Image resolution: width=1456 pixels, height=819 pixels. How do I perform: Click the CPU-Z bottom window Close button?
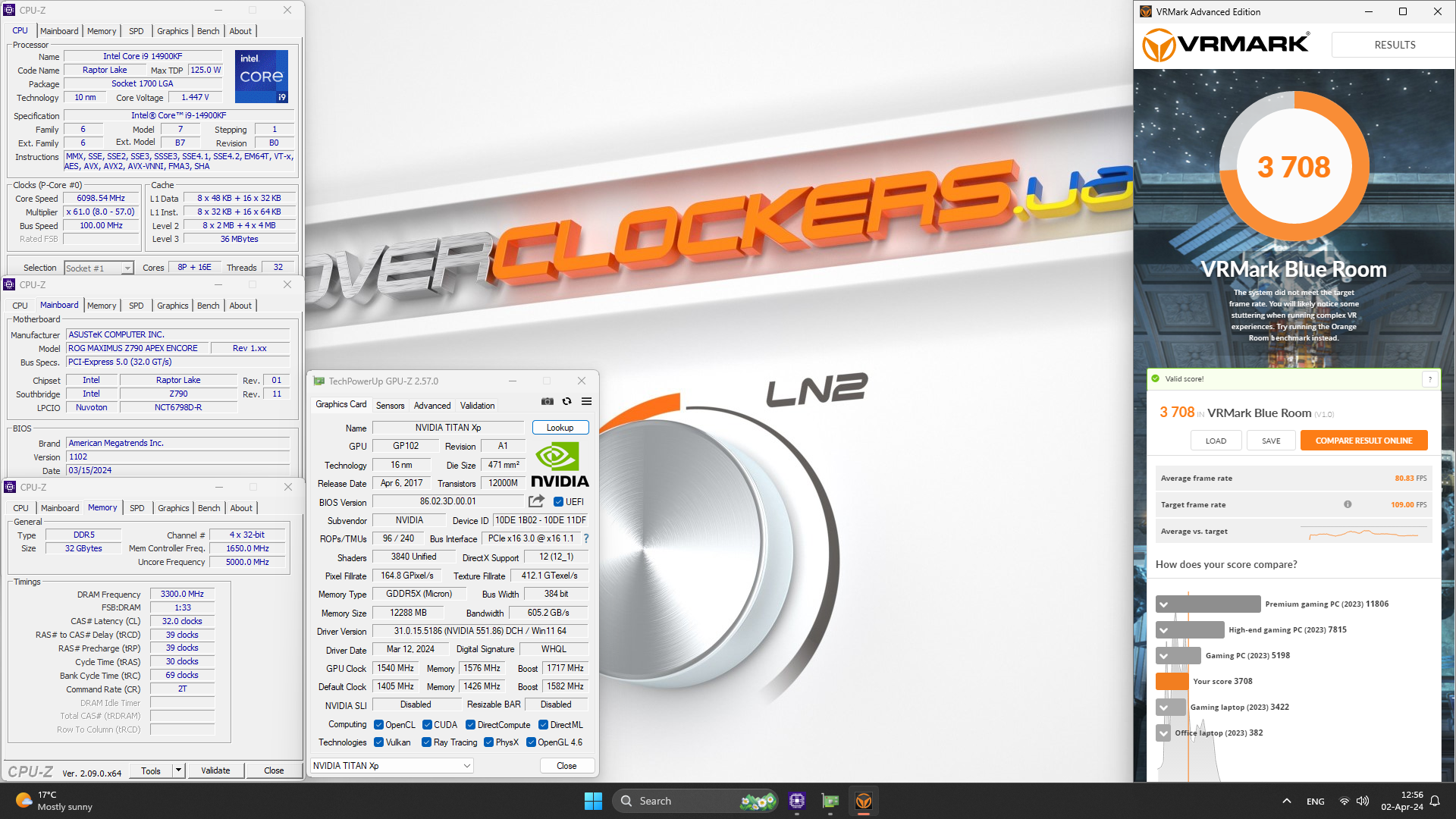click(274, 770)
